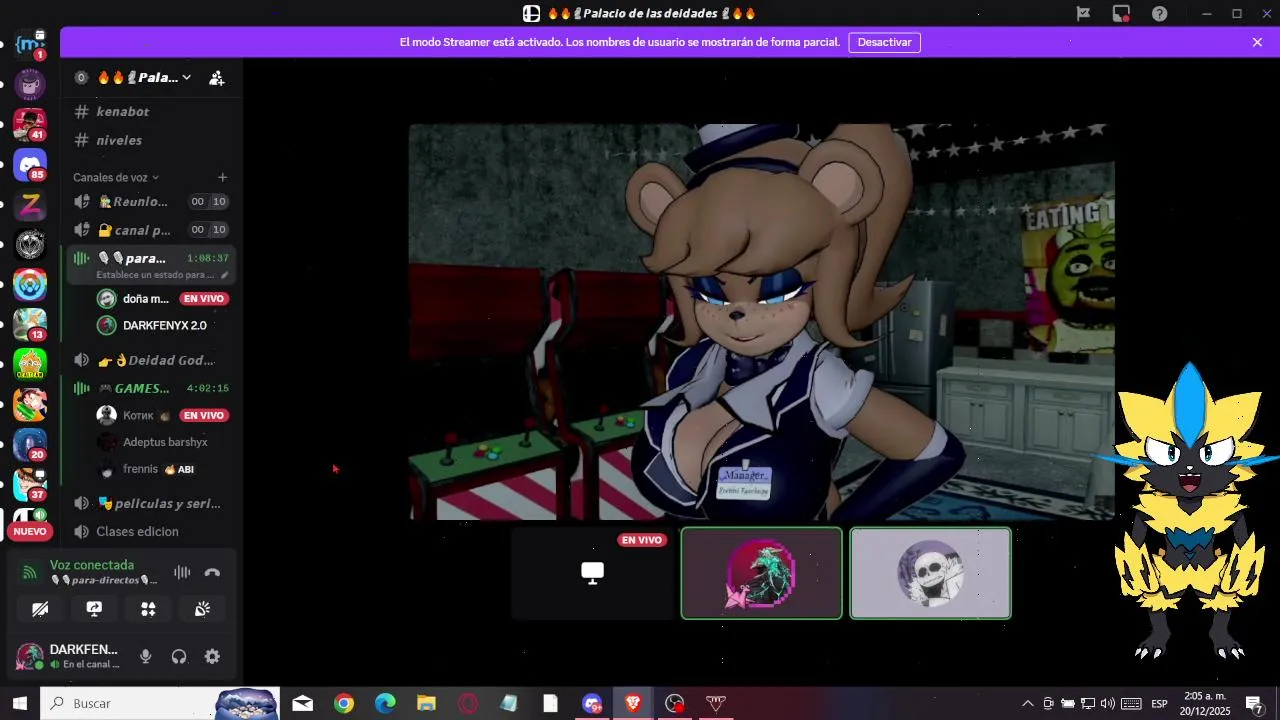Select the pink-green avatar participant tile
This screenshot has height=720, width=1280.
(x=762, y=573)
